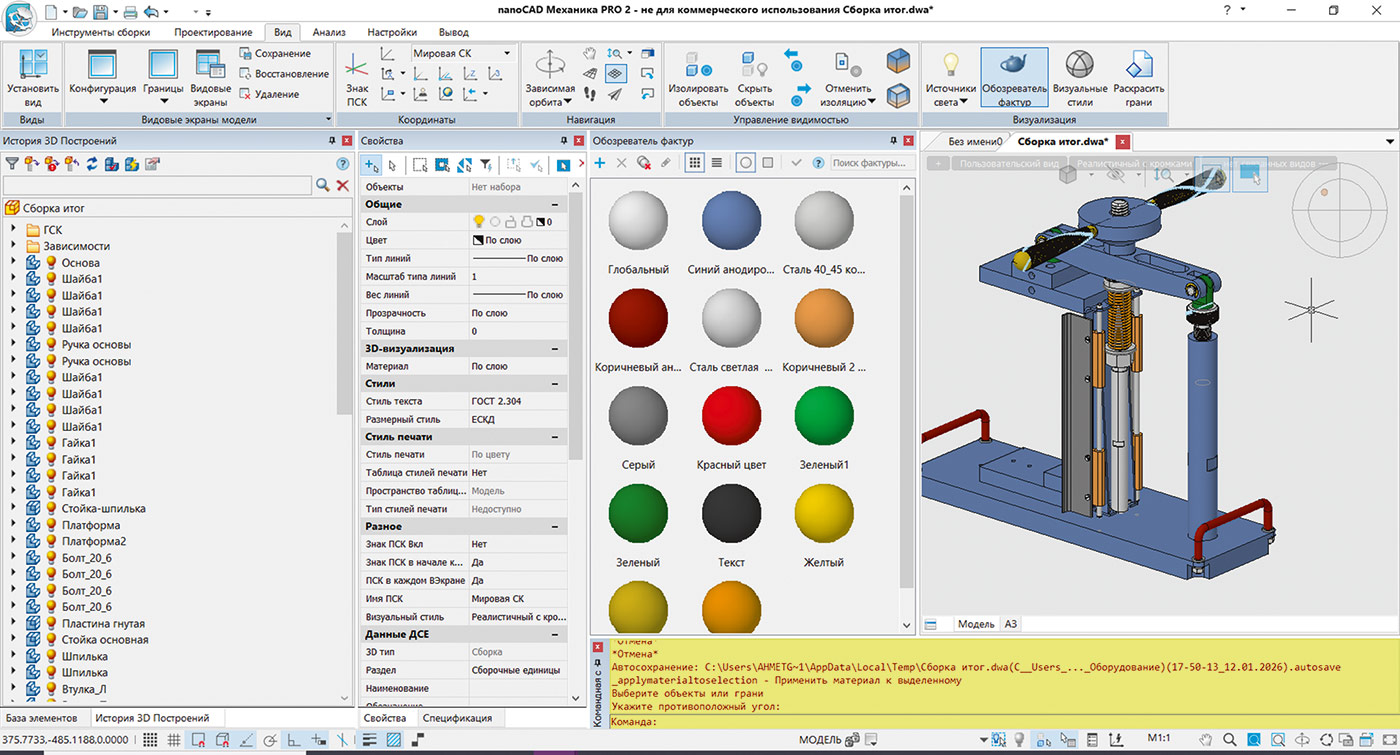Click the Поиск фактуры search field
Screen dimensions: 1400x755
click(872, 163)
